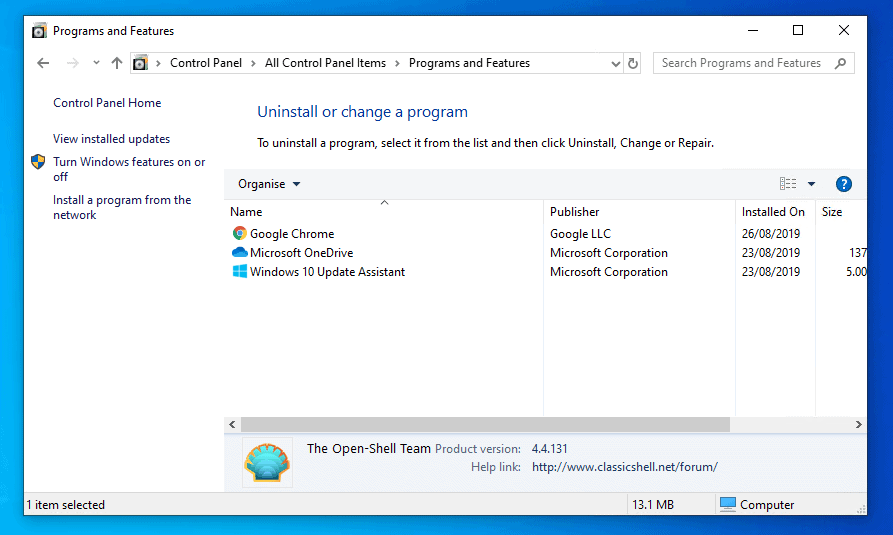Expand the address bar history dropdown
893x535 pixels.
615,63
